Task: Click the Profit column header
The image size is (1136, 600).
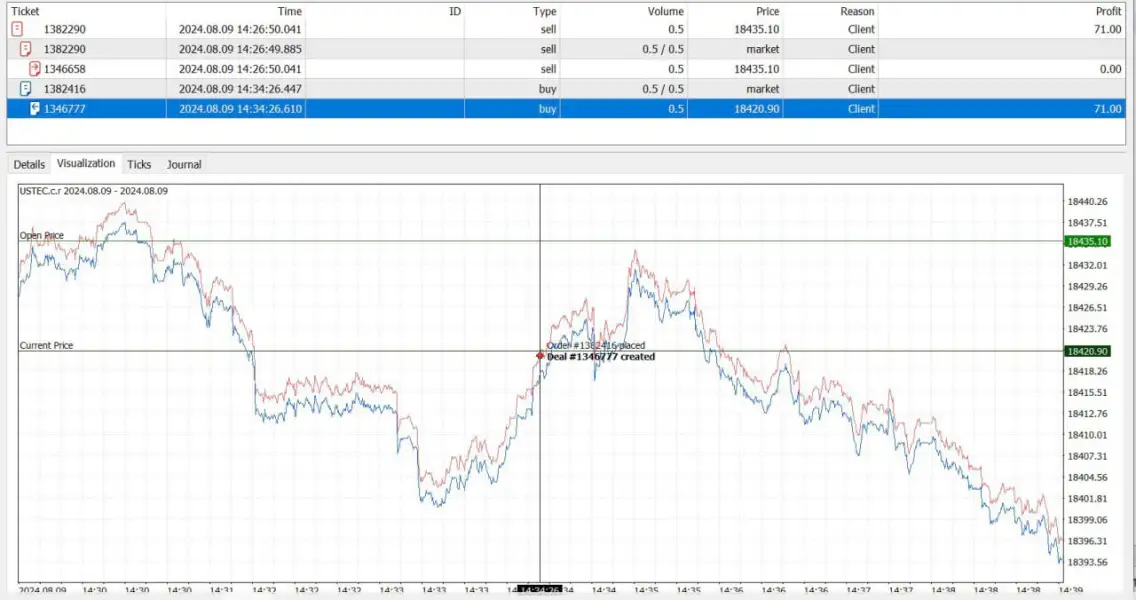Action: [1108, 11]
